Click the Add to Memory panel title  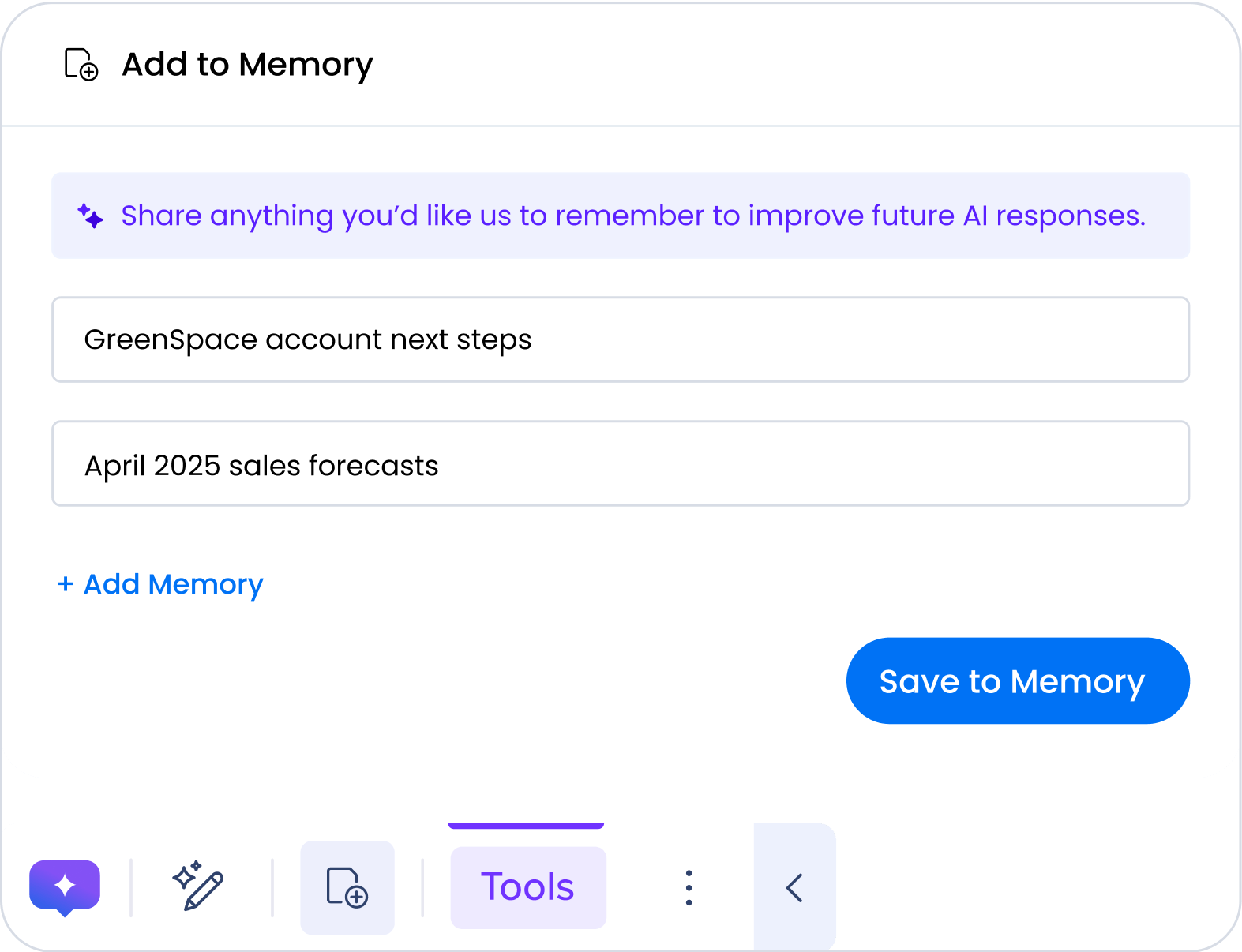point(247,65)
